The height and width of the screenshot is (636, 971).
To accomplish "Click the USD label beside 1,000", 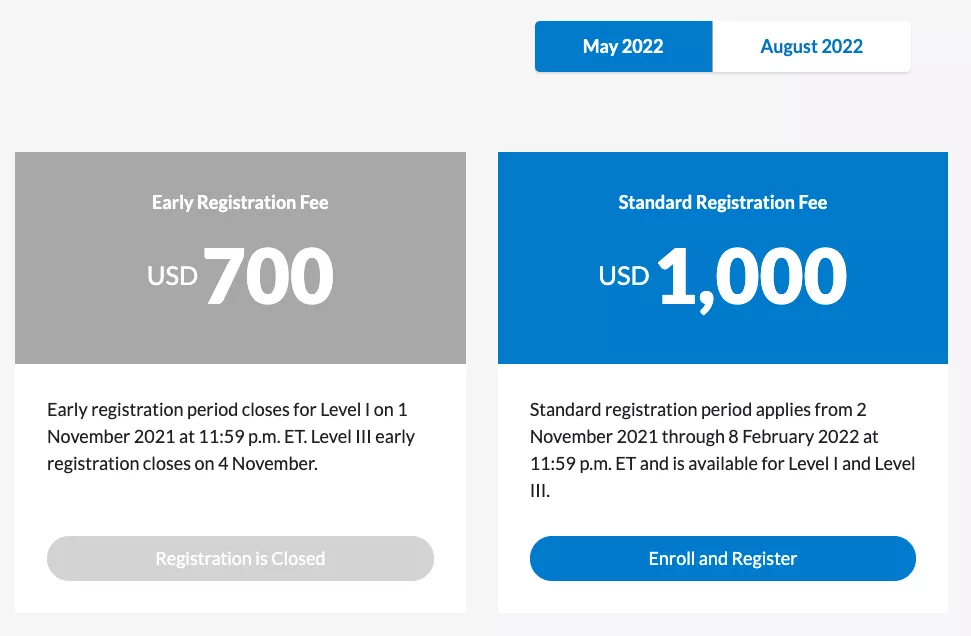I will point(624,276).
